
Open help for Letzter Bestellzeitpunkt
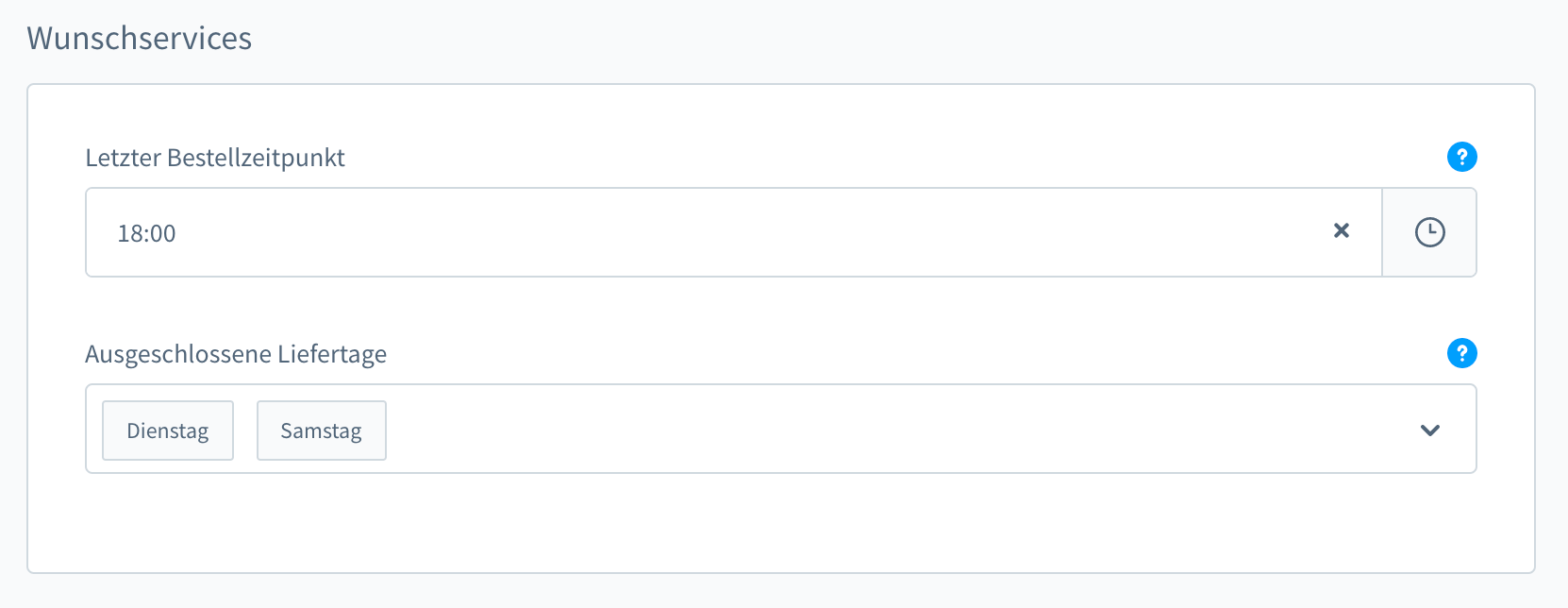click(x=1461, y=157)
